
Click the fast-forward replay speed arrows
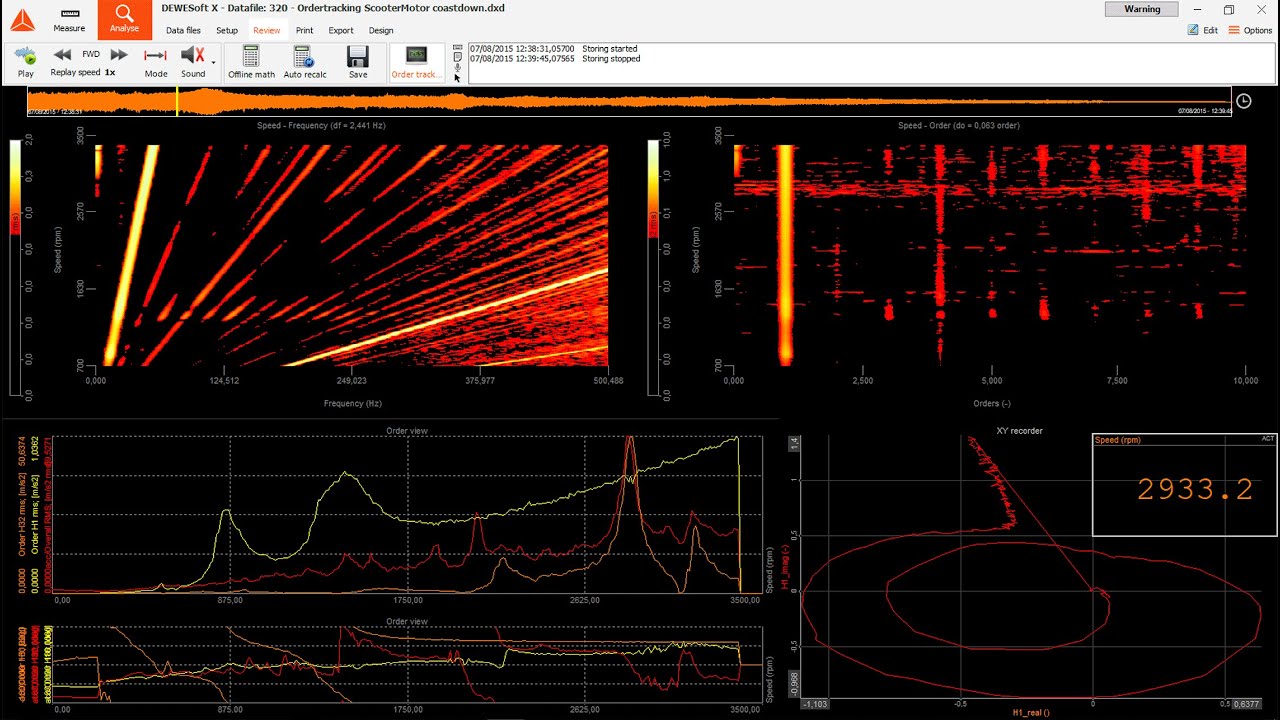[x=119, y=55]
